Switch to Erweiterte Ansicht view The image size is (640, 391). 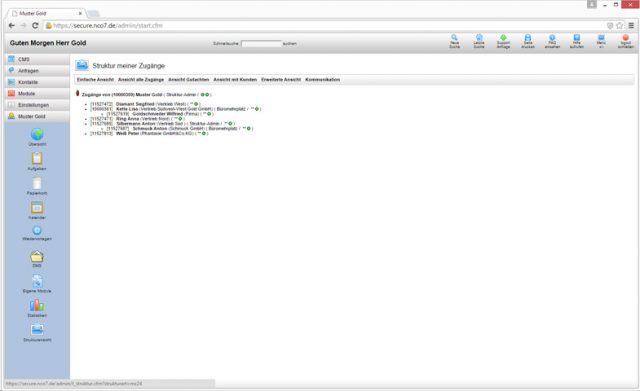pos(281,80)
